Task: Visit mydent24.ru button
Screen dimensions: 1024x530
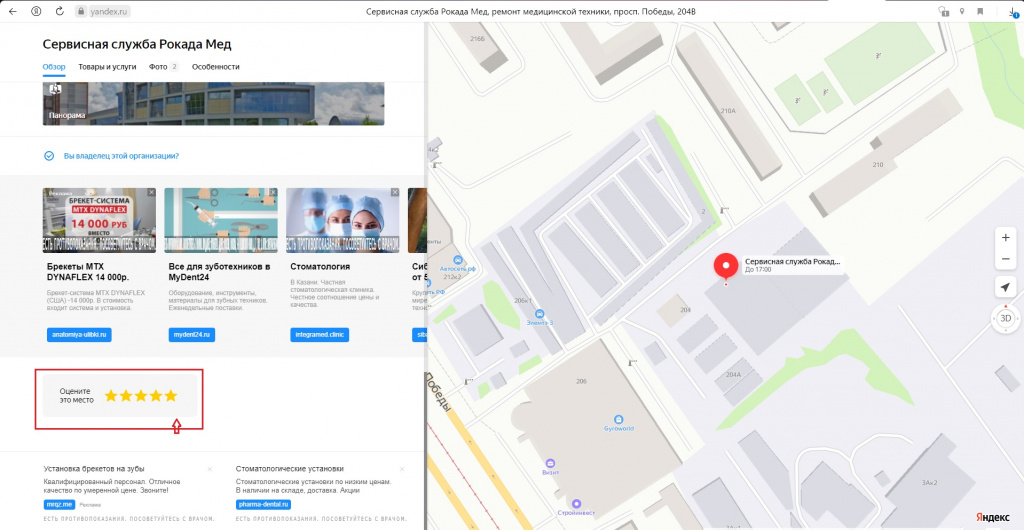Action: coord(191,335)
